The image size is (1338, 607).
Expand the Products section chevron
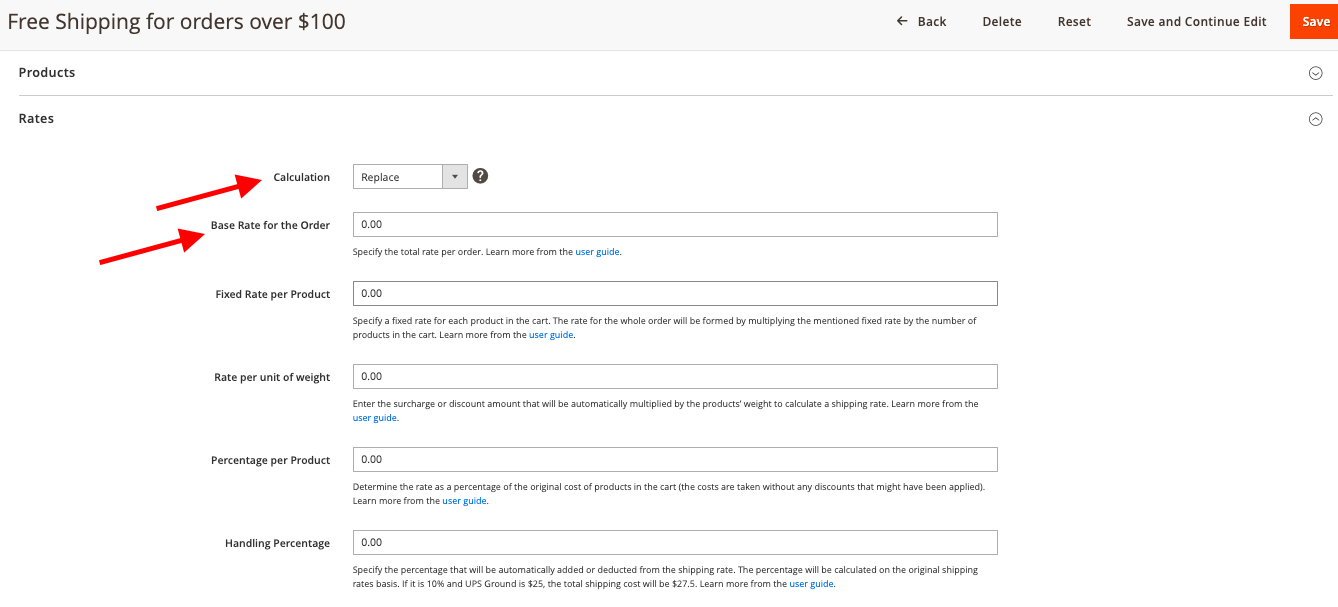coord(1315,73)
